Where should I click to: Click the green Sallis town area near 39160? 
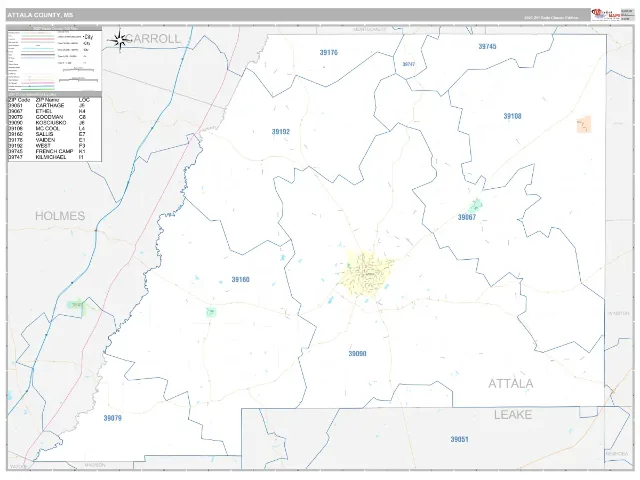click(x=211, y=313)
